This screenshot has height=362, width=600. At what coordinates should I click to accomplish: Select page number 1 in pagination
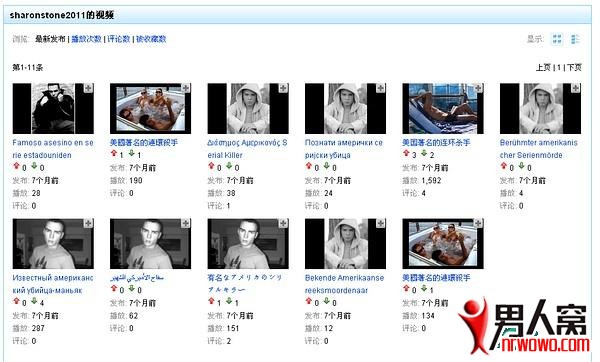(x=559, y=67)
